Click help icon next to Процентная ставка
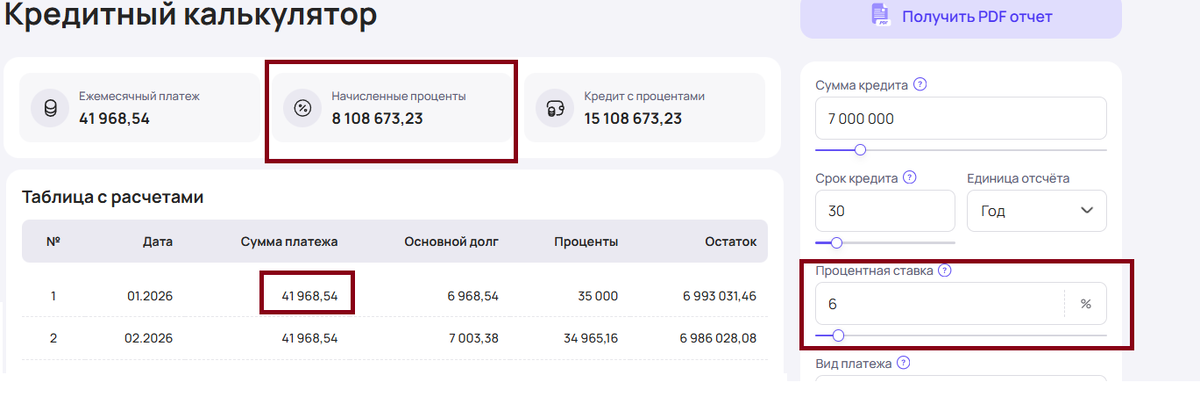 click(945, 270)
